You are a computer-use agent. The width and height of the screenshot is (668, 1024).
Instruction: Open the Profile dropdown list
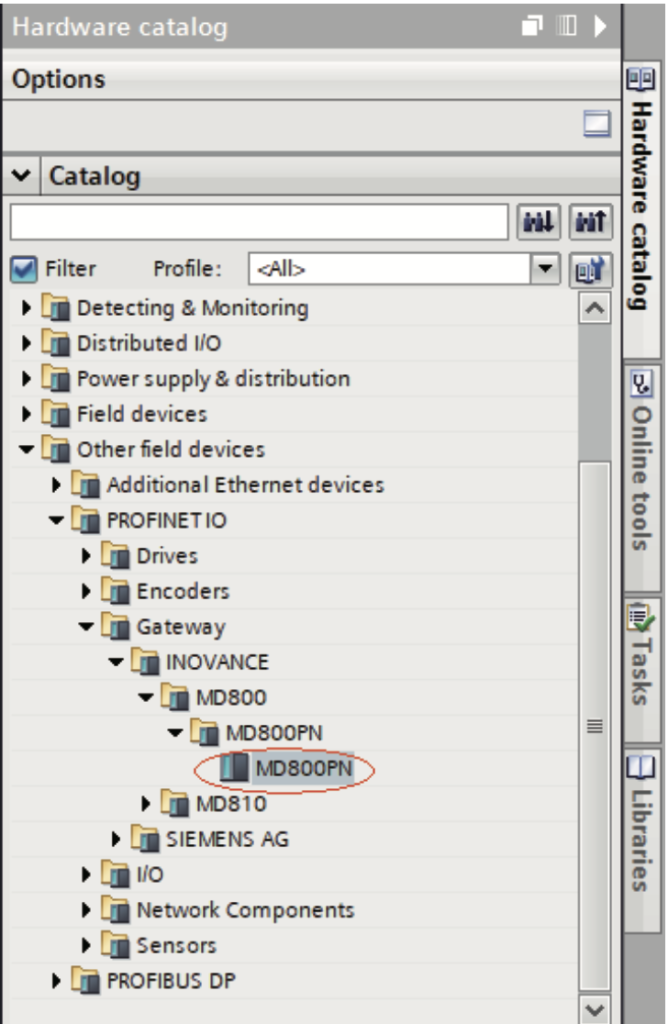pos(544,268)
